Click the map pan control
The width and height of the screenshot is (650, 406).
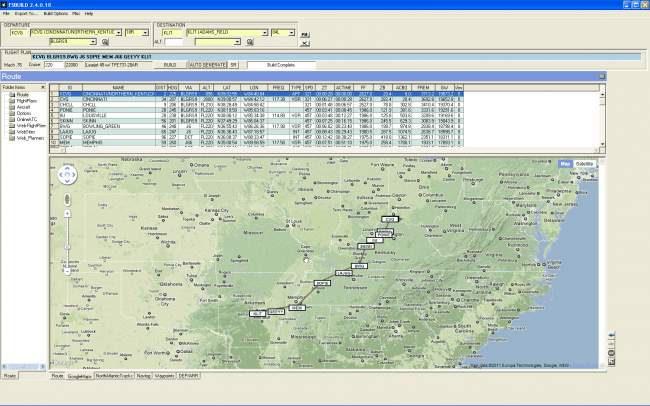(x=67, y=175)
